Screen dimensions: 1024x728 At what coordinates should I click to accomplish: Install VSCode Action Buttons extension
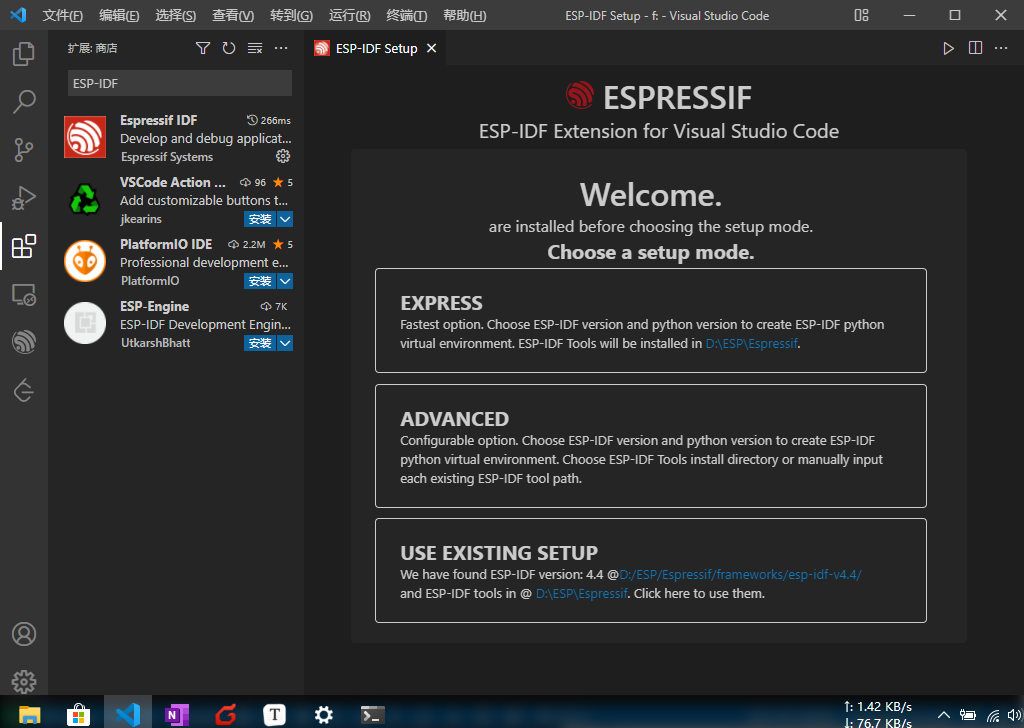click(x=260, y=219)
